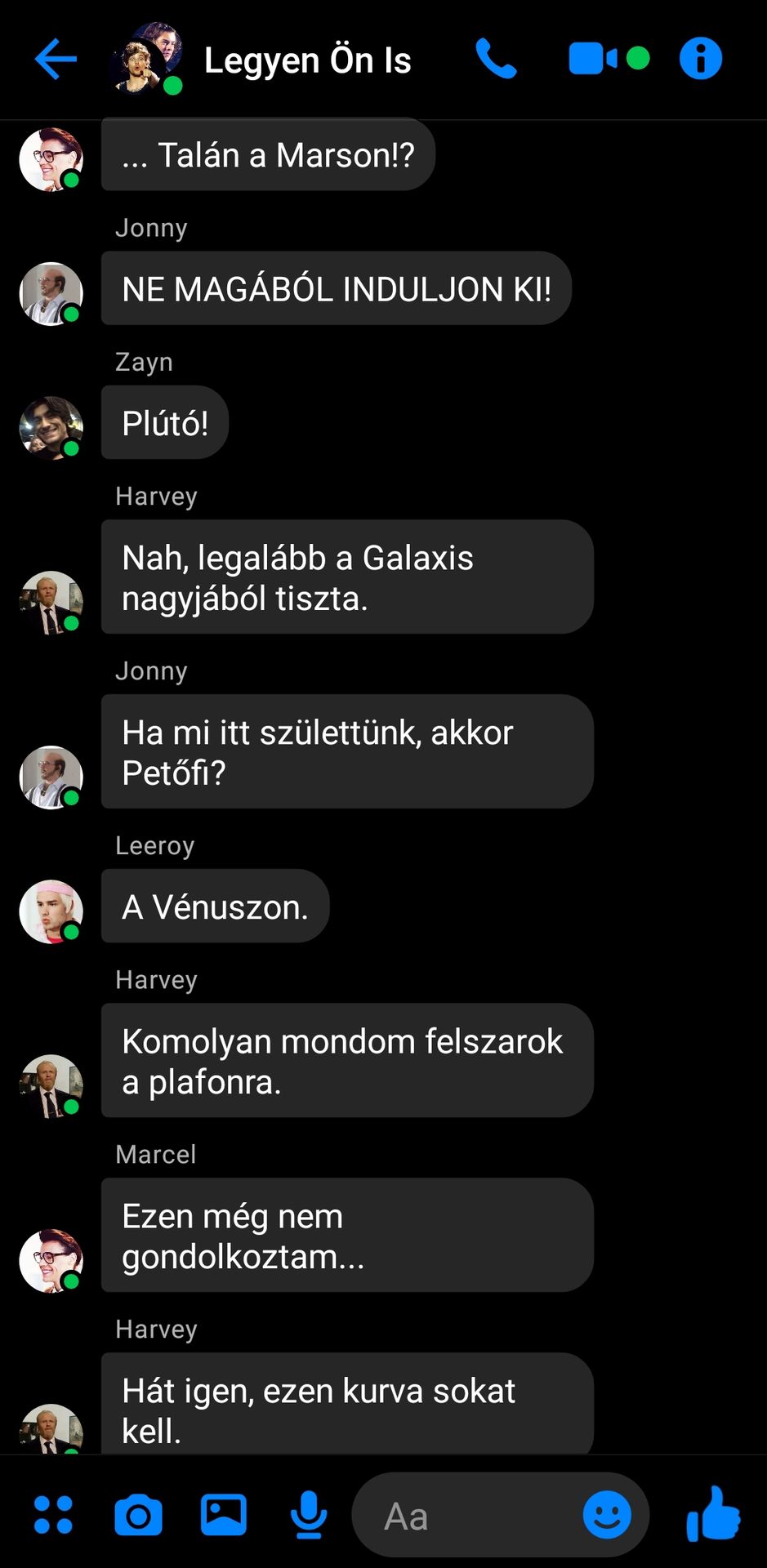Select the message NE MAGÁBÓL INDULJON KI!
Screen dimensions: 767x1568
[337, 288]
